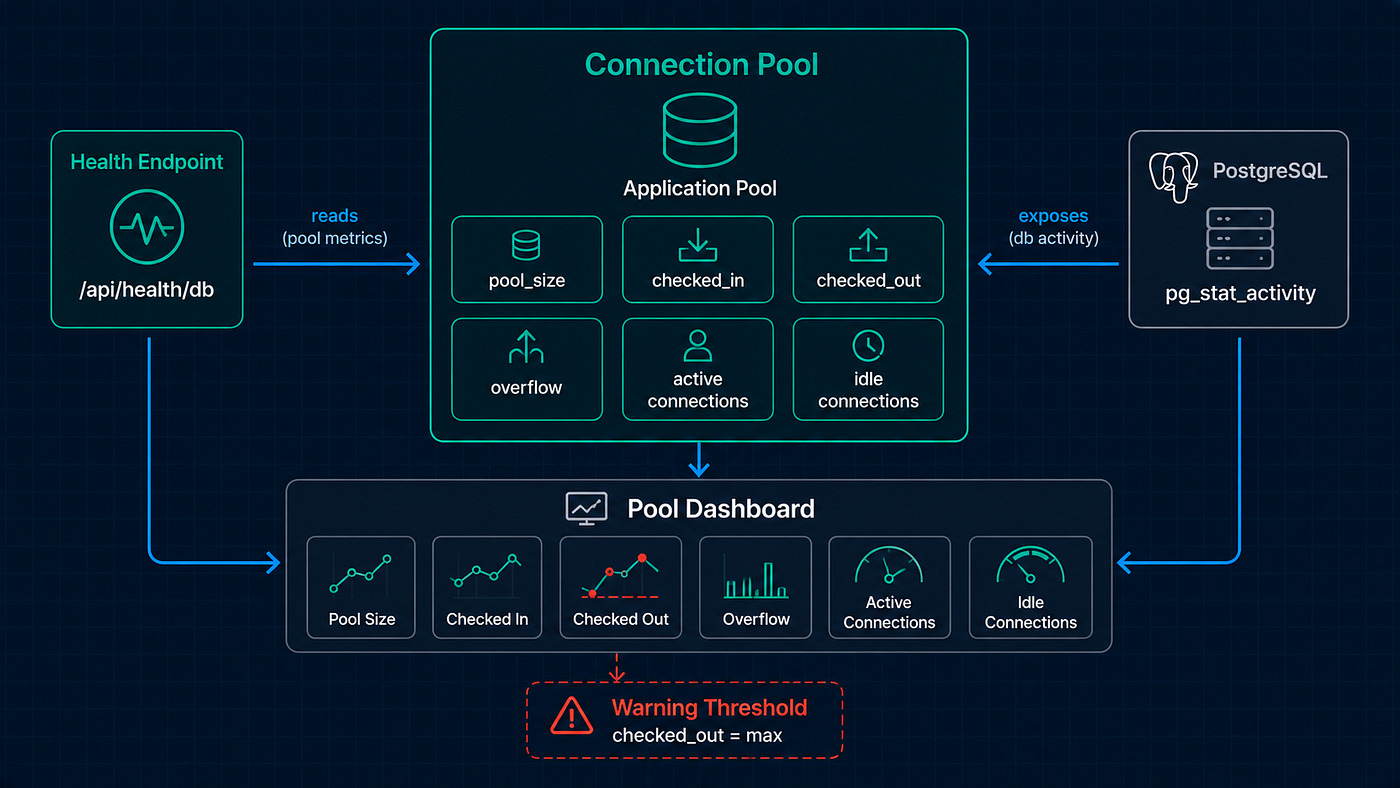Click the checked_out upload tray icon
1400x788 pixels.
(868, 245)
